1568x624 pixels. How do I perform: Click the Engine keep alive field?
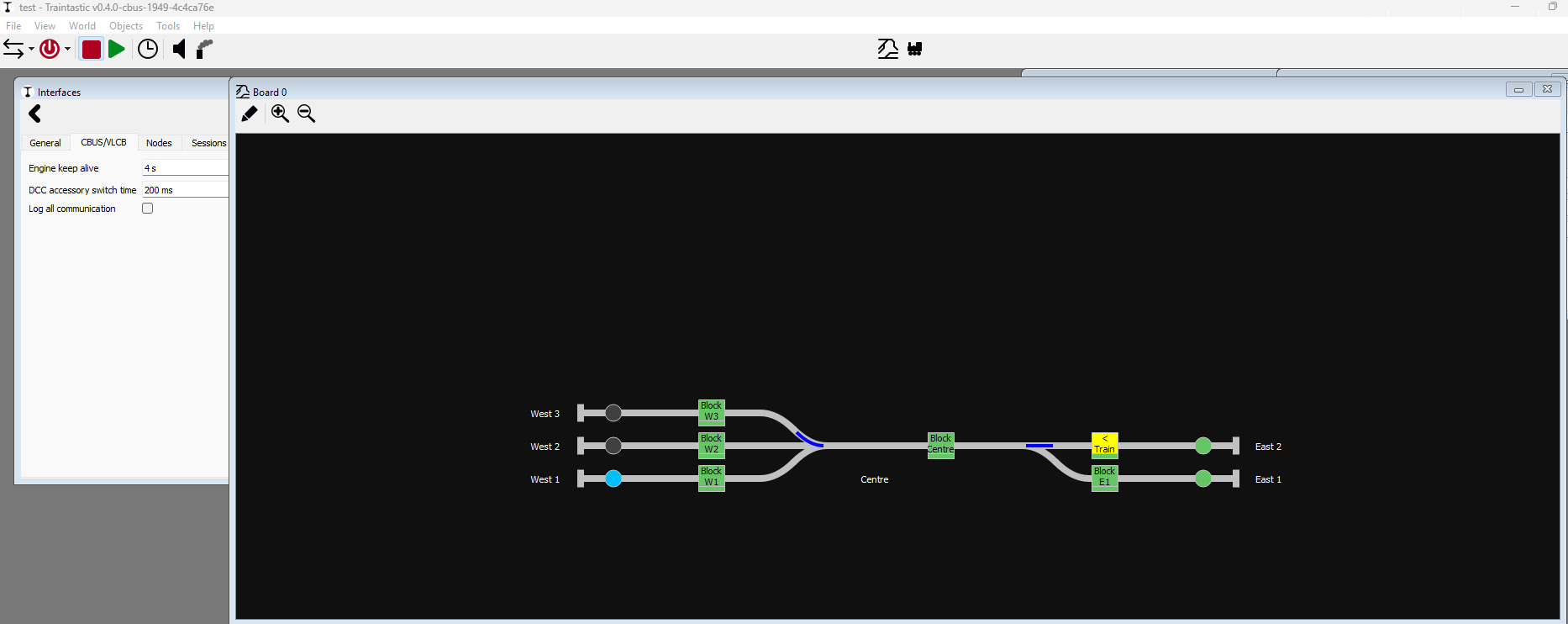185,168
